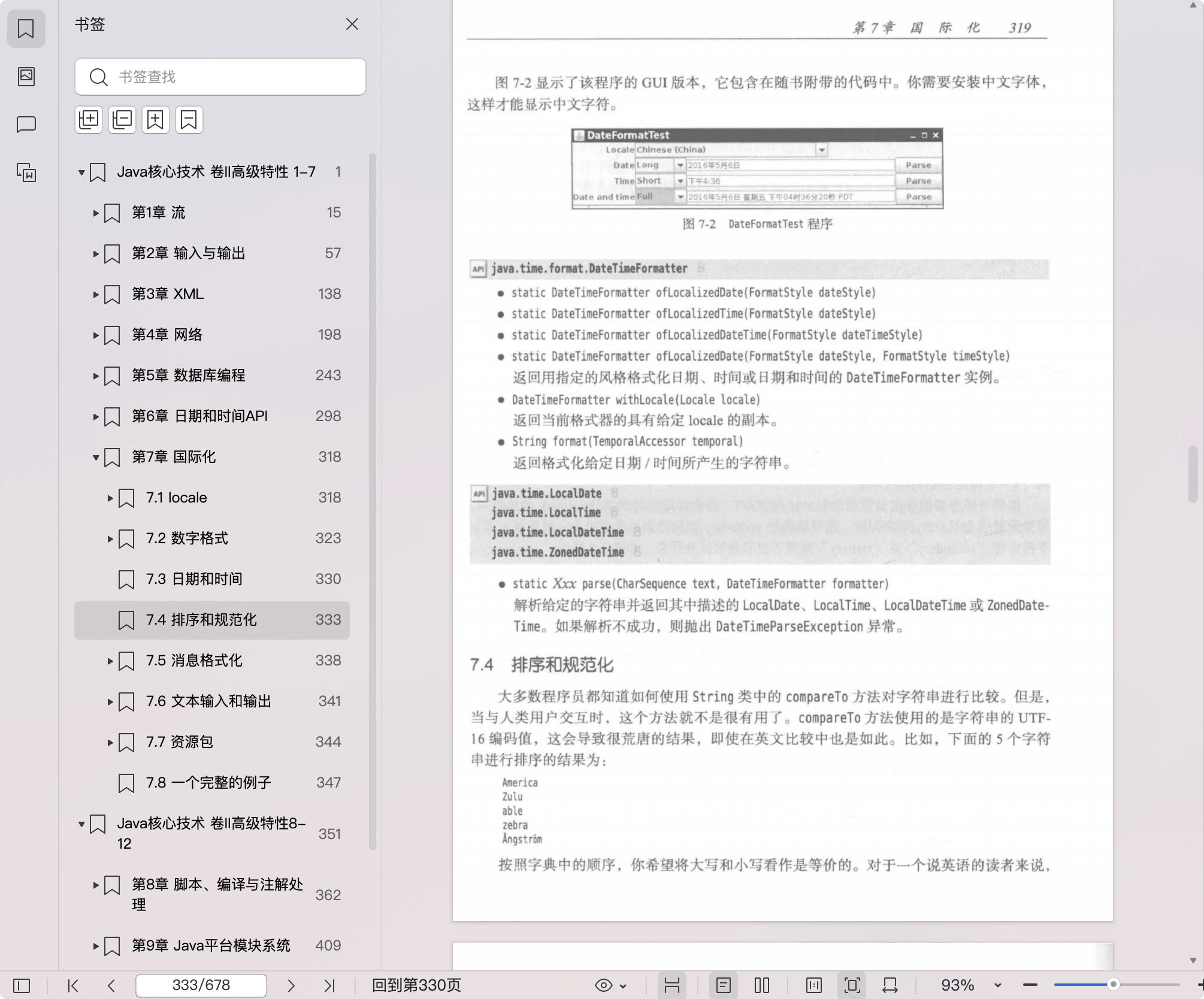The height and width of the screenshot is (999, 1204).
Task: Expand 7.1 locale bookmark
Action: pos(110,498)
